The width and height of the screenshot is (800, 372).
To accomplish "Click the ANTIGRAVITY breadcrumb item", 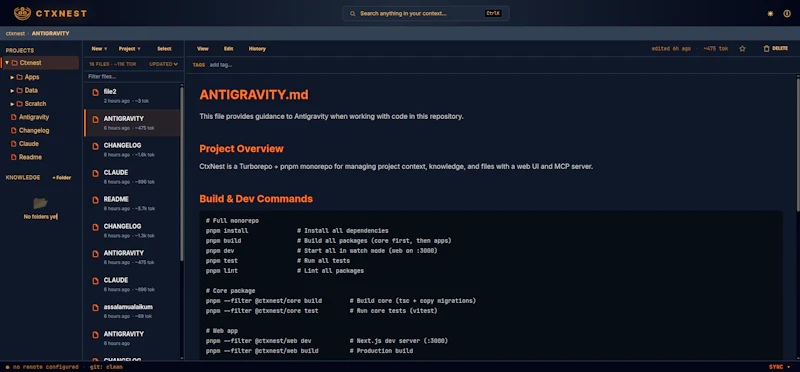I will 51,33.
